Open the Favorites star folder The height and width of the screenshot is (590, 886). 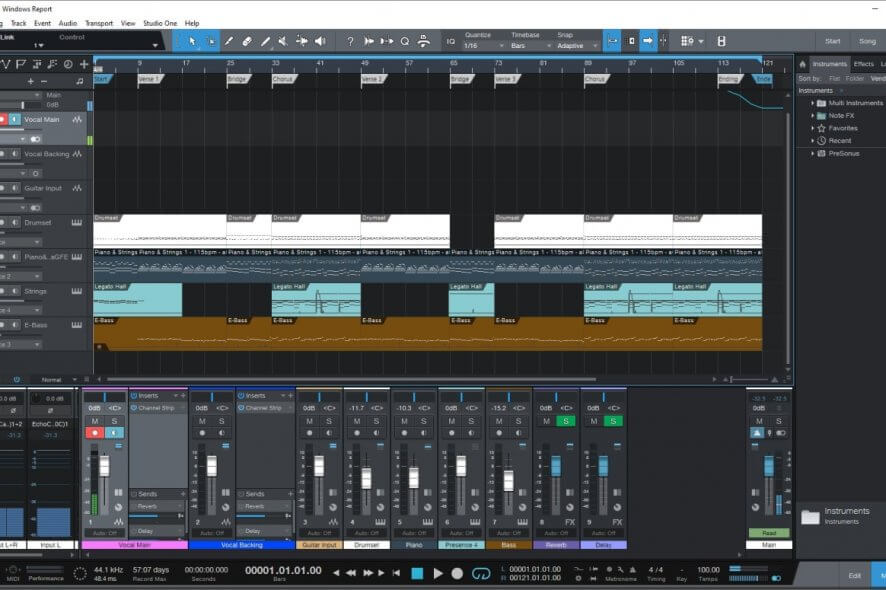coord(822,128)
